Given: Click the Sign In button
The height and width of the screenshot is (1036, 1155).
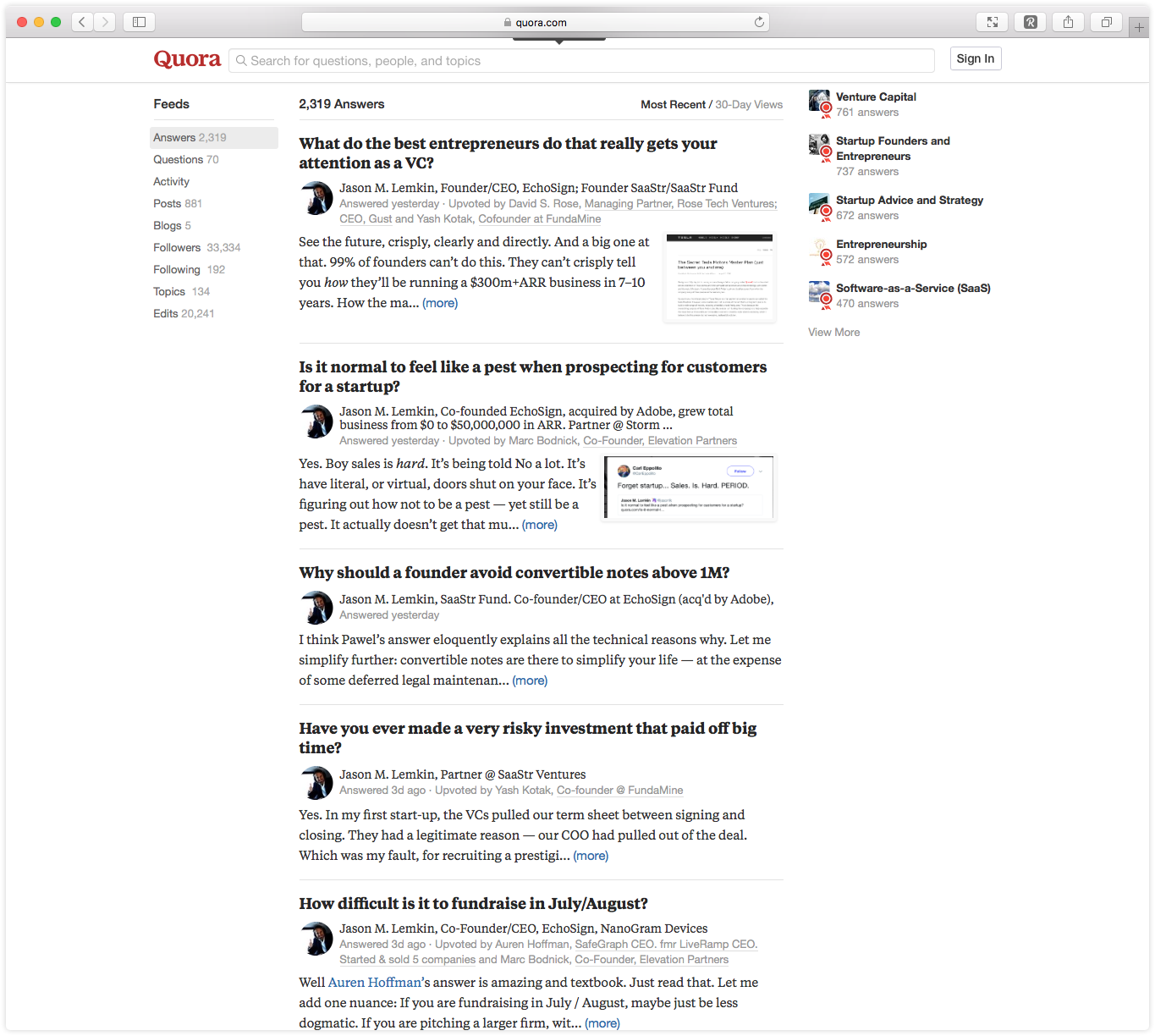Looking at the screenshot, I should [976, 58].
